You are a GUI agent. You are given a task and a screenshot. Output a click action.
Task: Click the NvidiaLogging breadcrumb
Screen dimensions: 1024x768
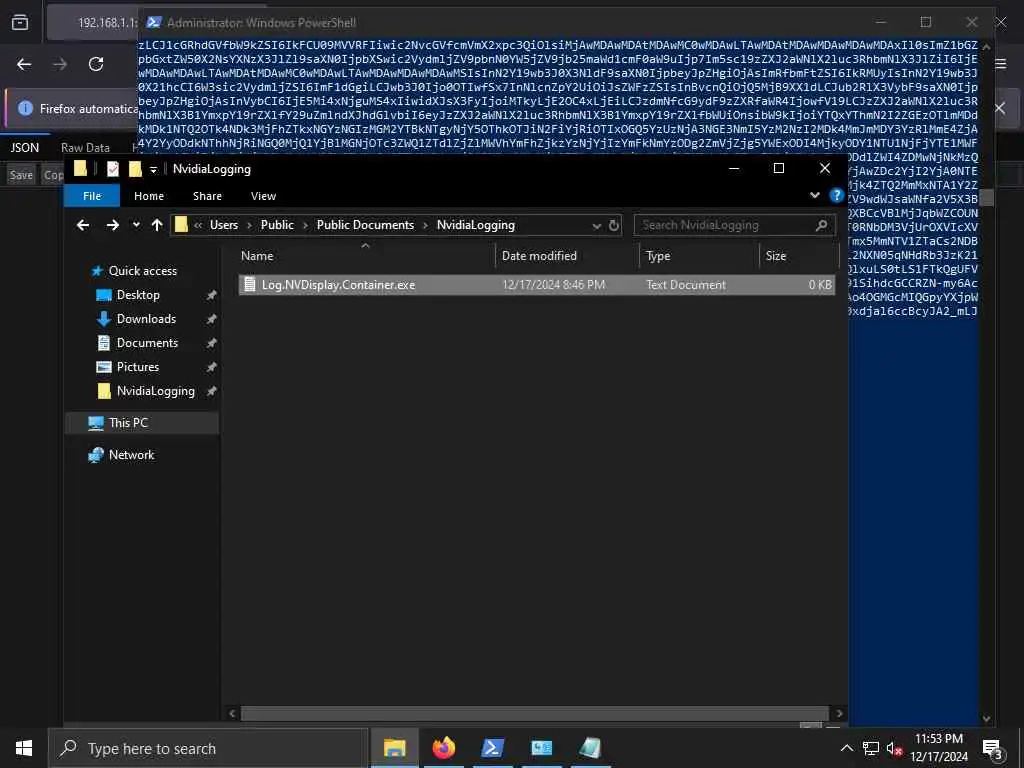475,225
